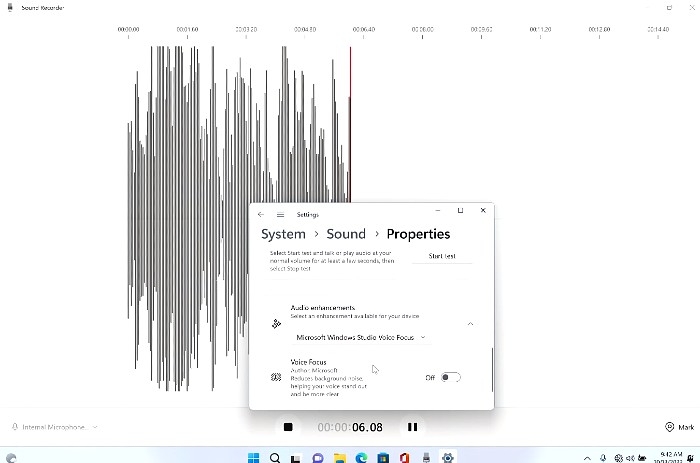Stop the recording with the square button
This screenshot has width=700, height=463.
288,427
